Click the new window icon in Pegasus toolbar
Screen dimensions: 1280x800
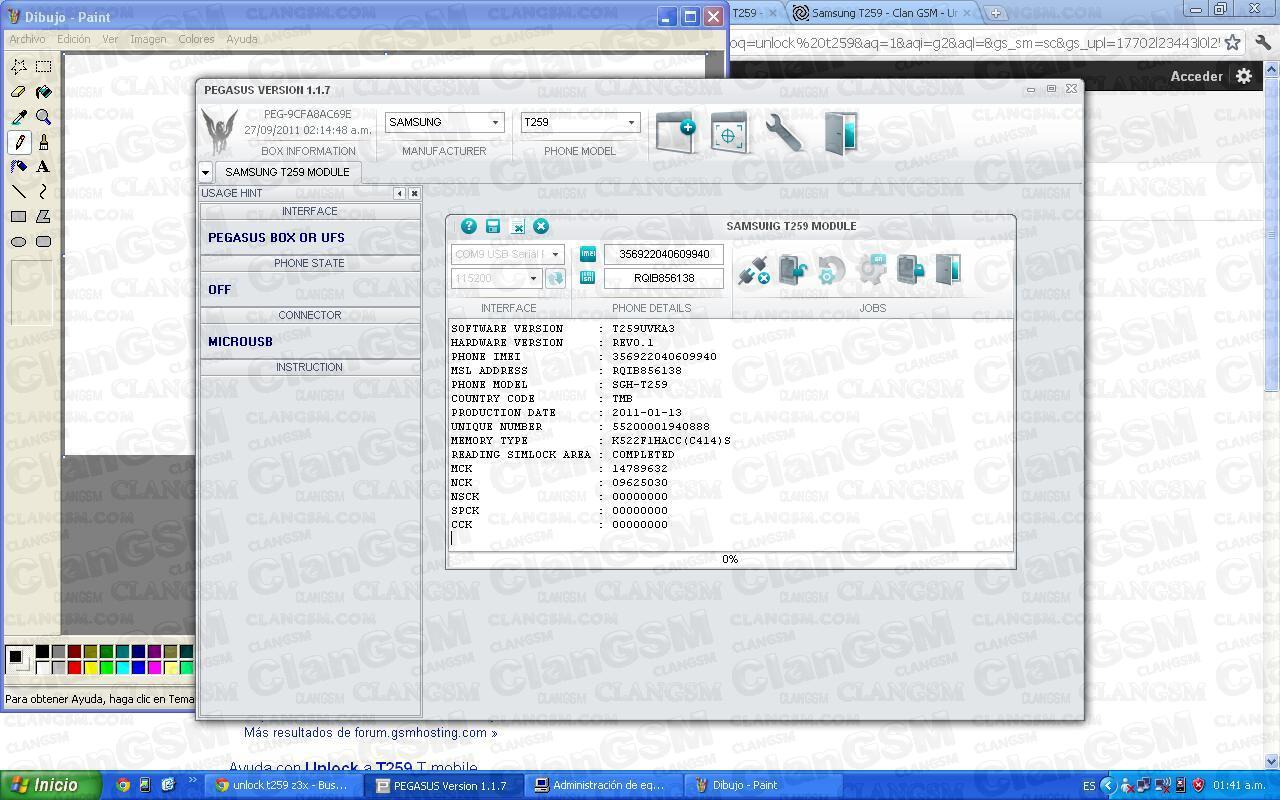click(x=676, y=132)
